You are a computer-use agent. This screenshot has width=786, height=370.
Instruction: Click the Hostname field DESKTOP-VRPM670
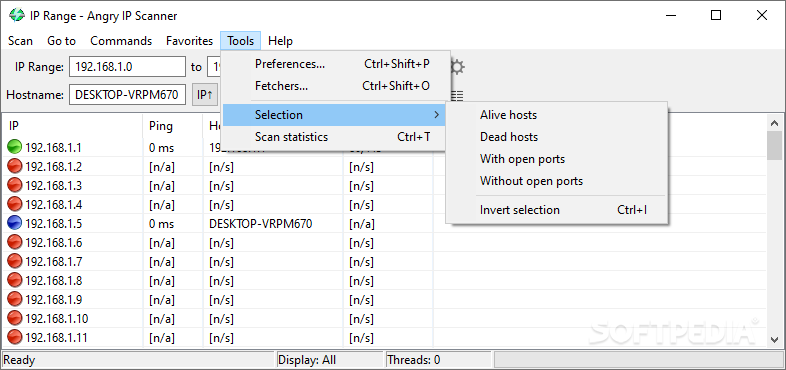coord(127,95)
